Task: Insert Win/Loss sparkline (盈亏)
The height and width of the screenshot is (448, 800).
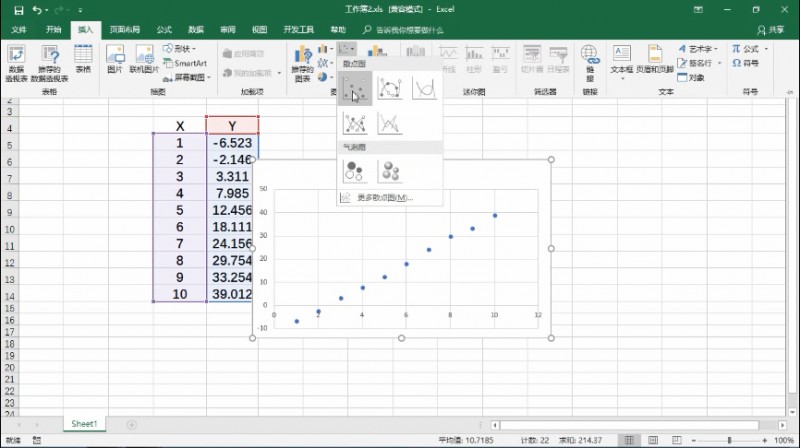Action: (x=500, y=59)
